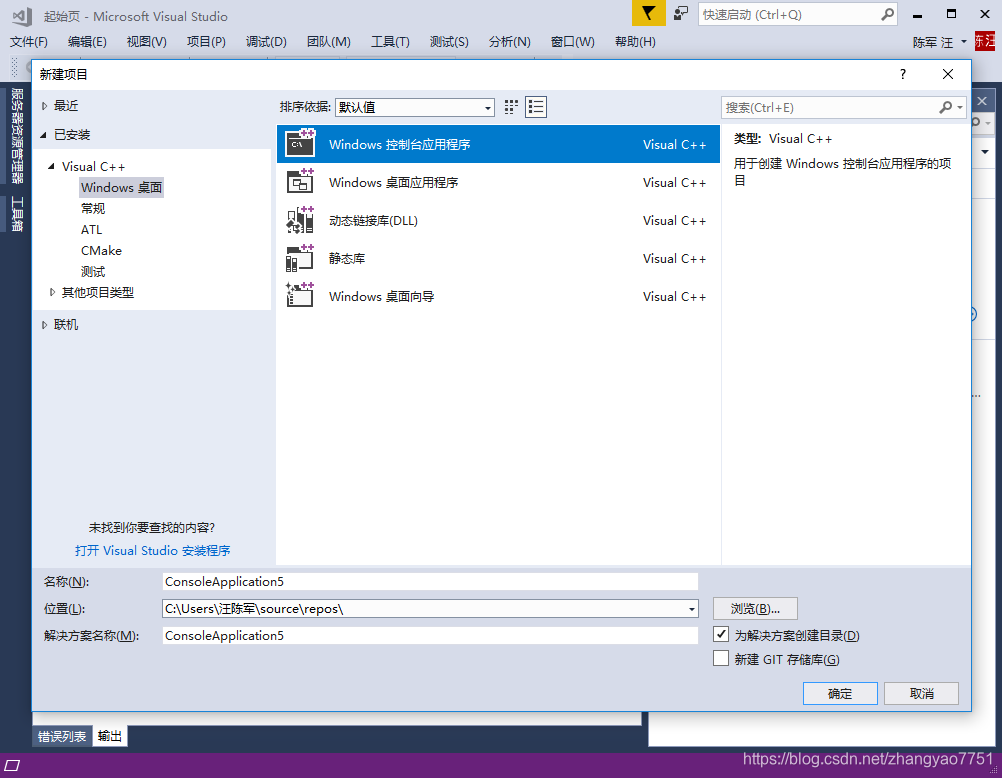1002x778 pixels.
Task: Click the 取消 button
Action: point(921,694)
